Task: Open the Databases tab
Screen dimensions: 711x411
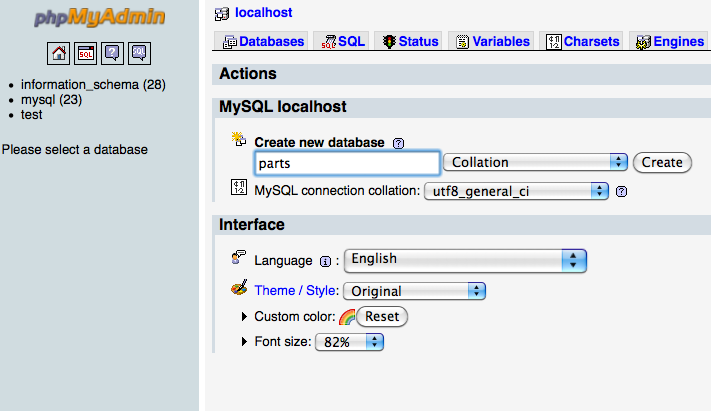Action: click(x=262, y=41)
